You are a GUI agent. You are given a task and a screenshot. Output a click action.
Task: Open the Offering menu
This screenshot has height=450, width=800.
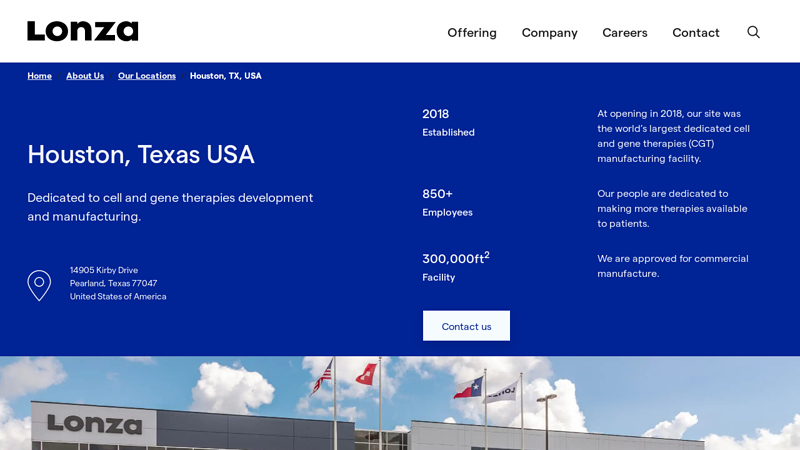pos(472,33)
